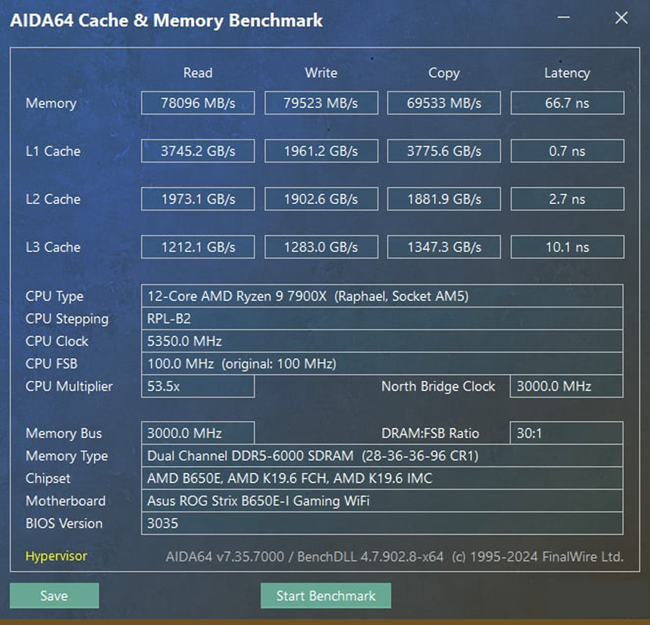This screenshot has width=650, height=625.
Task: Click the Write column header
Action: 321,73
